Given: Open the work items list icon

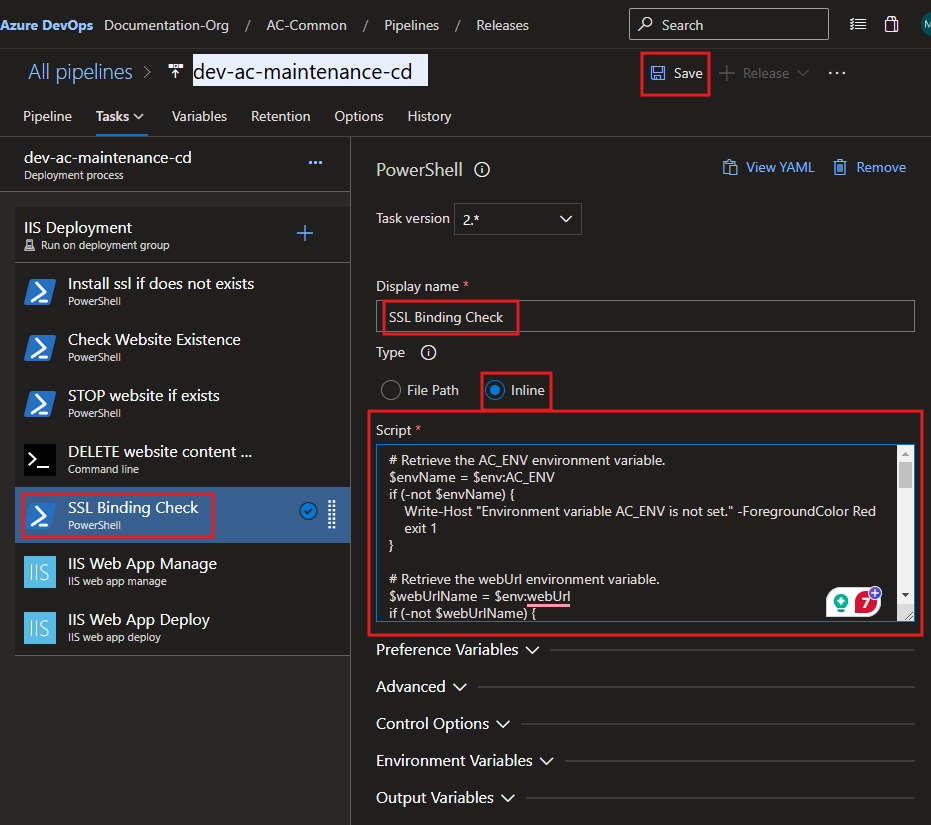Looking at the screenshot, I should 857,24.
